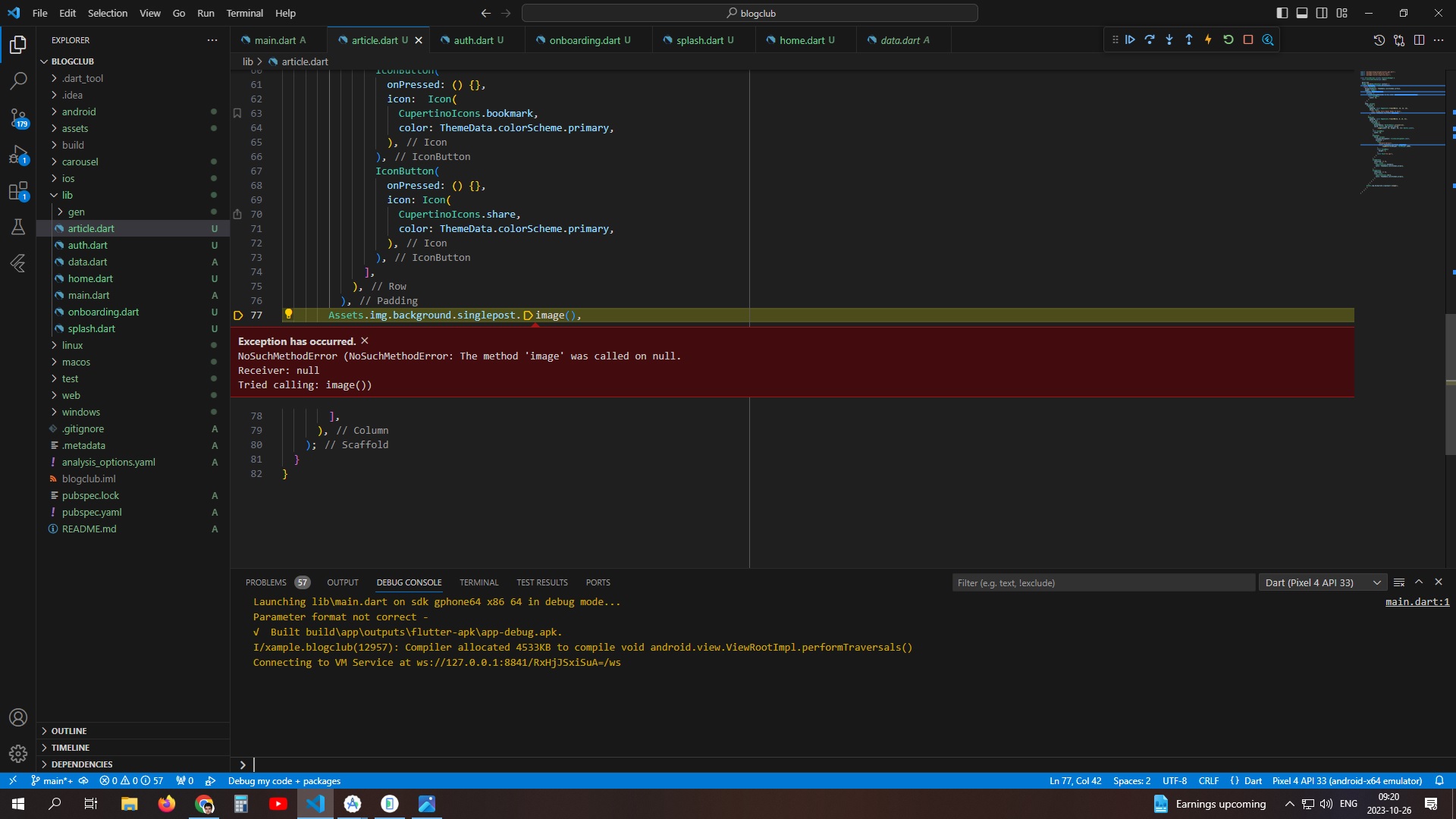Switch to the TERMINAL panel tab
Viewport: 1456px width, 819px height.
click(479, 582)
